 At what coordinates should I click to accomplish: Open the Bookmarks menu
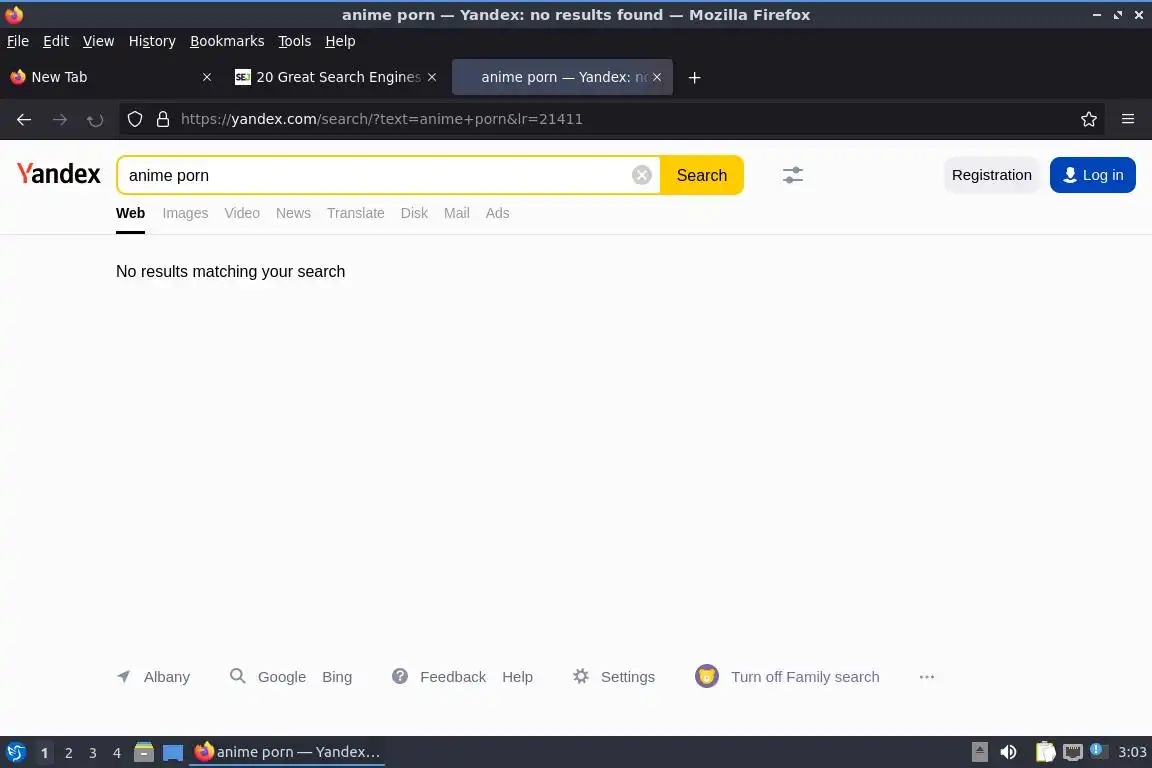tap(227, 41)
